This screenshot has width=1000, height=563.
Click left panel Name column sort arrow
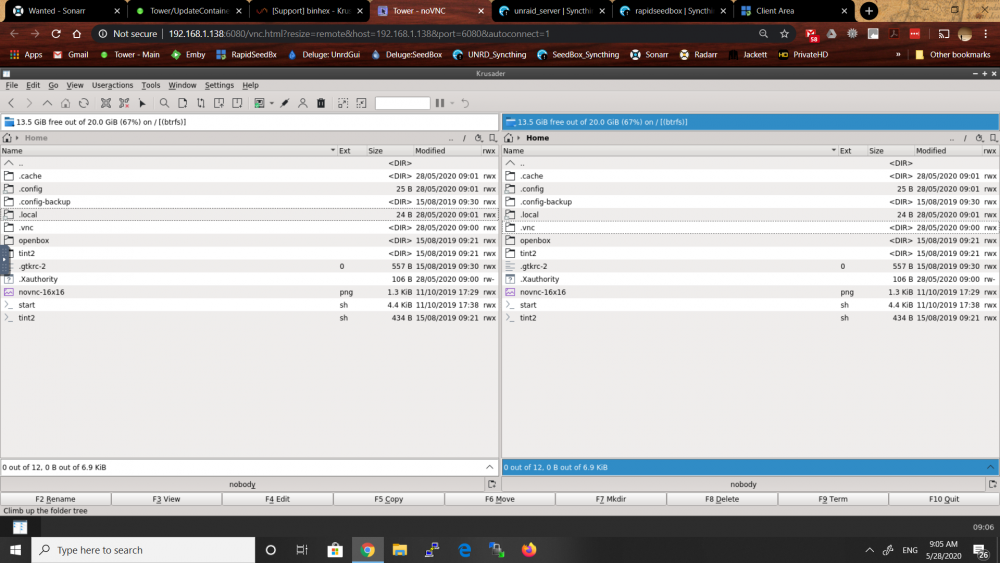pyautogui.click(x=333, y=150)
